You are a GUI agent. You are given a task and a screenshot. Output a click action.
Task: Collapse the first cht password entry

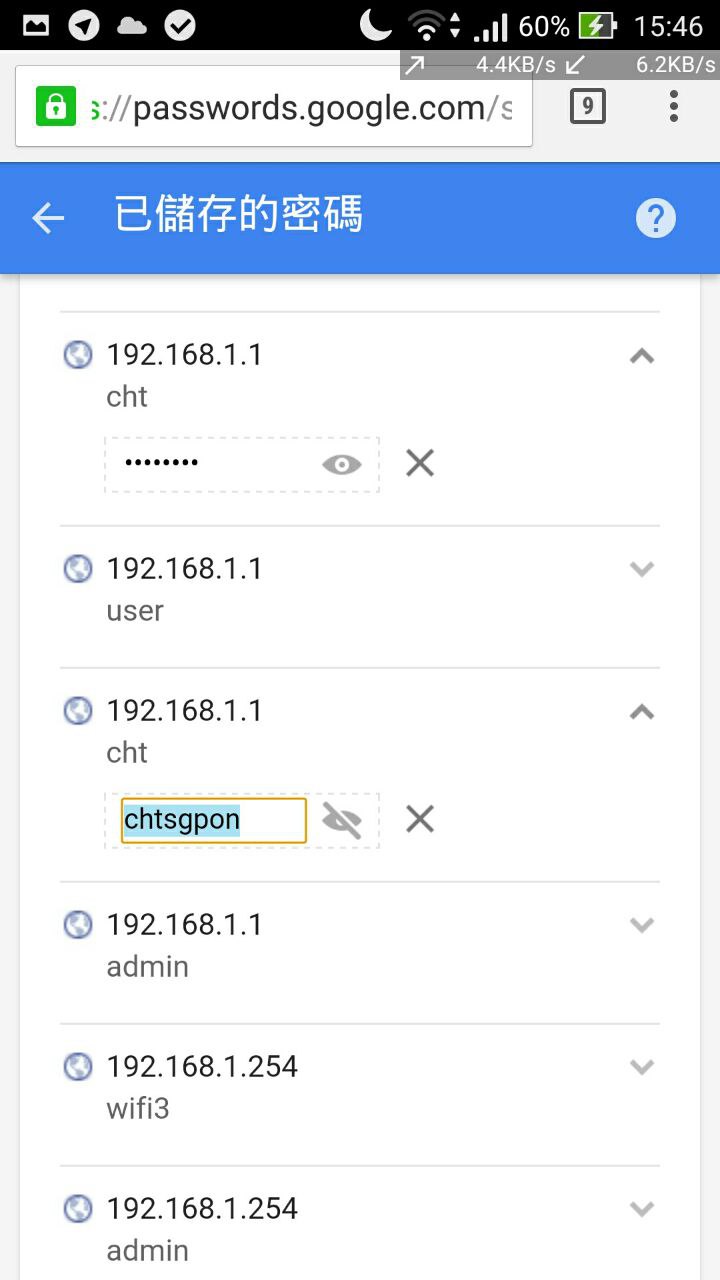click(x=642, y=356)
